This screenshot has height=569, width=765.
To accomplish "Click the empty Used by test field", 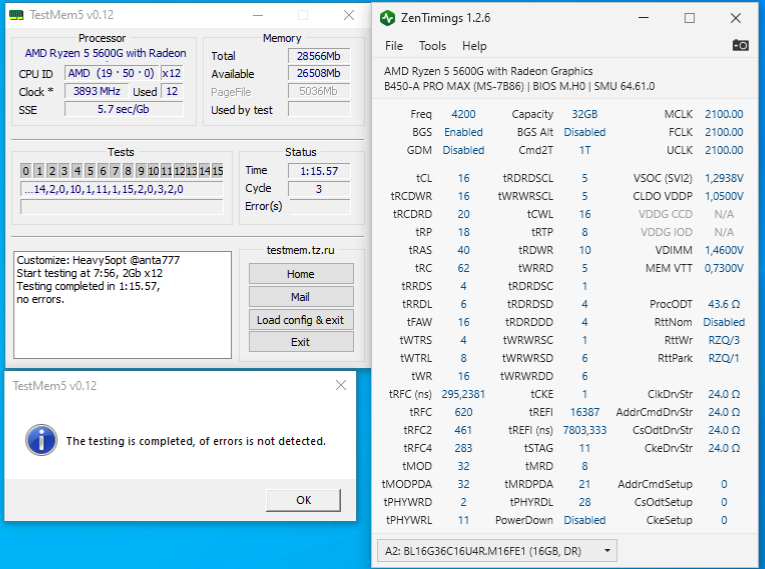I will point(319,109).
